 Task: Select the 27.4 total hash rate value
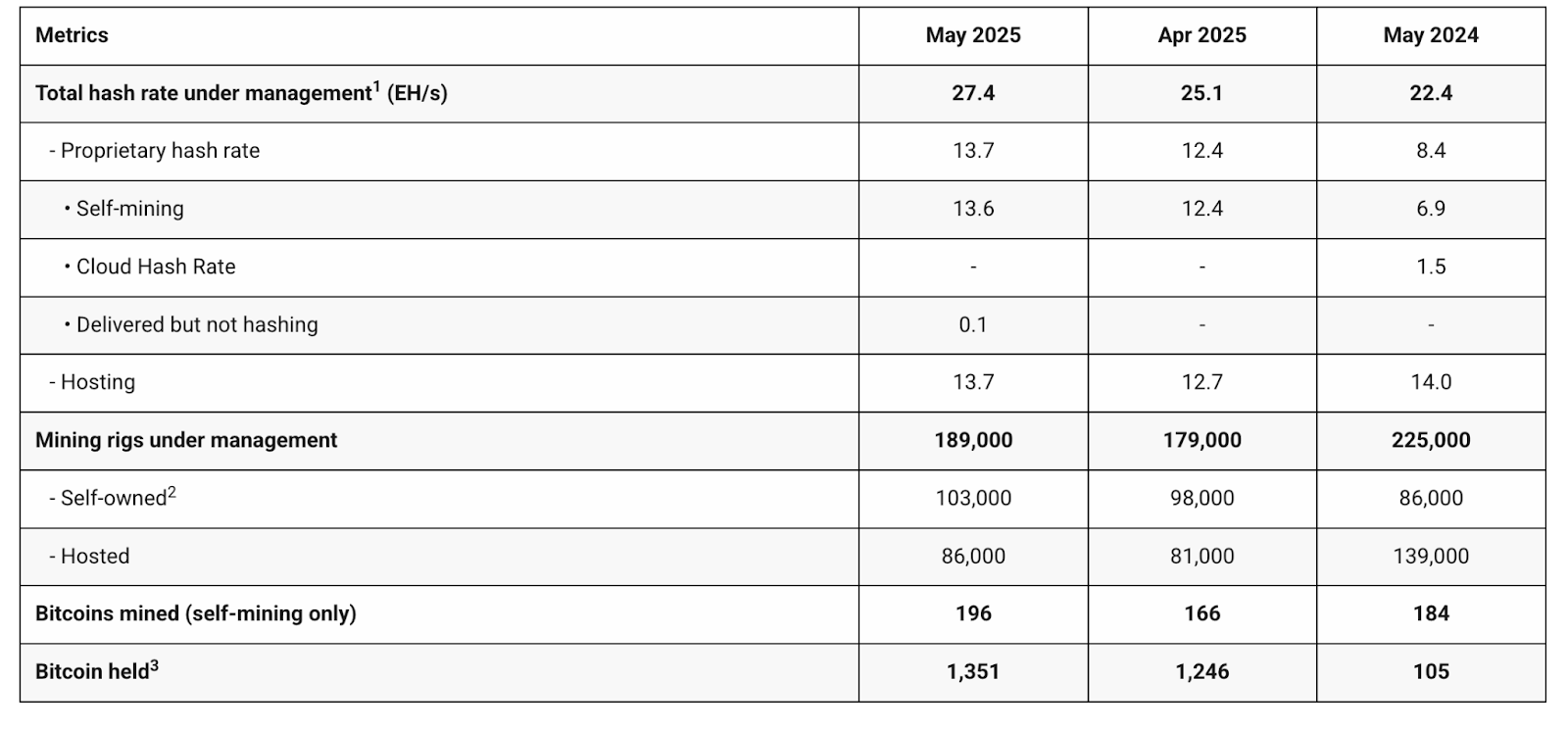(x=972, y=93)
